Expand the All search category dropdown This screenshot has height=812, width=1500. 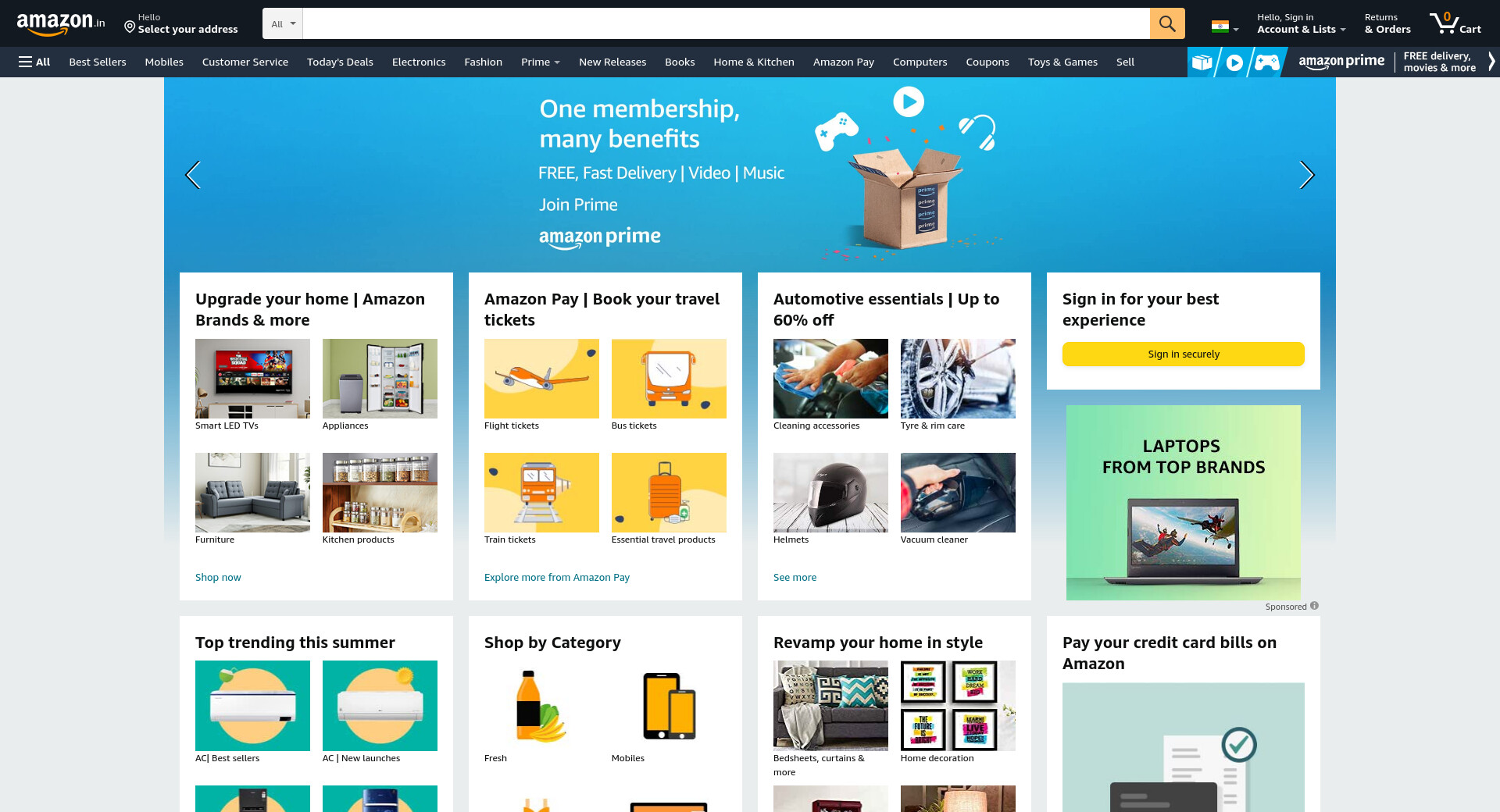click(x=283, y=23)
